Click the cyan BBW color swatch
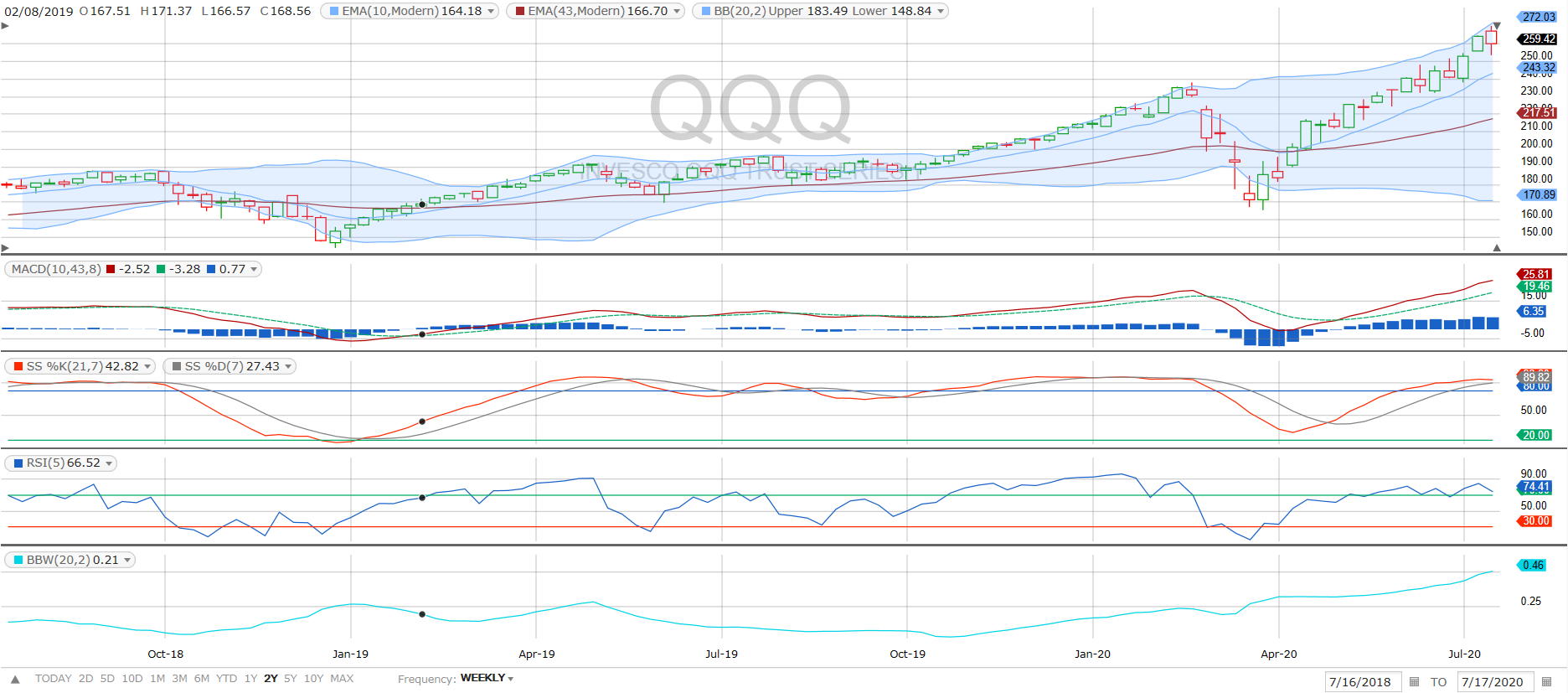Image resolution: width=1568 pixels, height=693 pixels. [x=18, y=560]
